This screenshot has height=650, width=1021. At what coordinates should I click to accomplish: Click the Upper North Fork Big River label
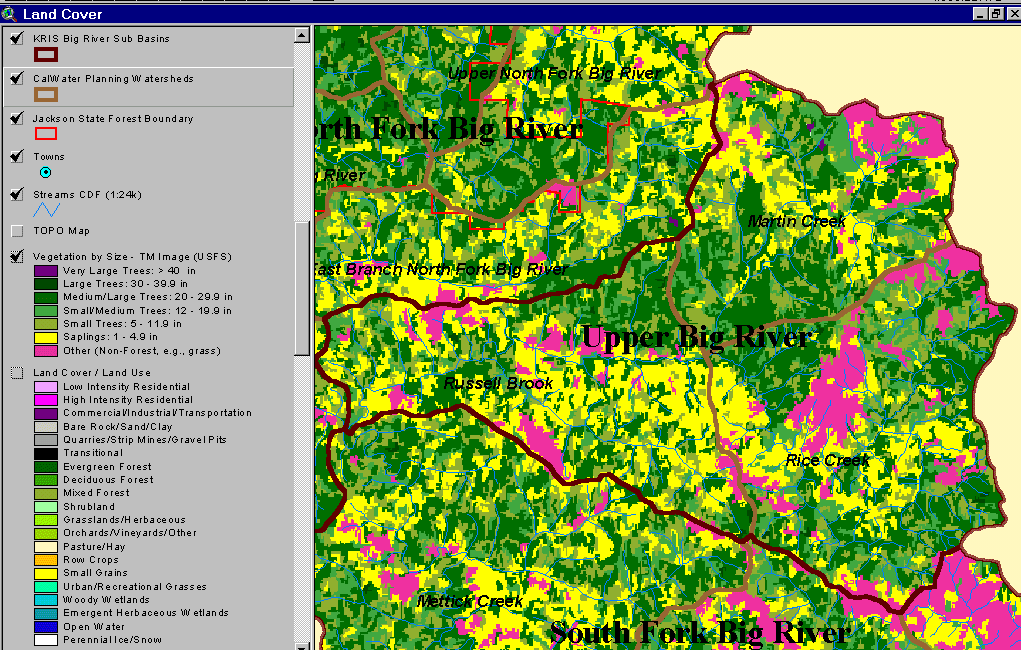coord(555,73)
